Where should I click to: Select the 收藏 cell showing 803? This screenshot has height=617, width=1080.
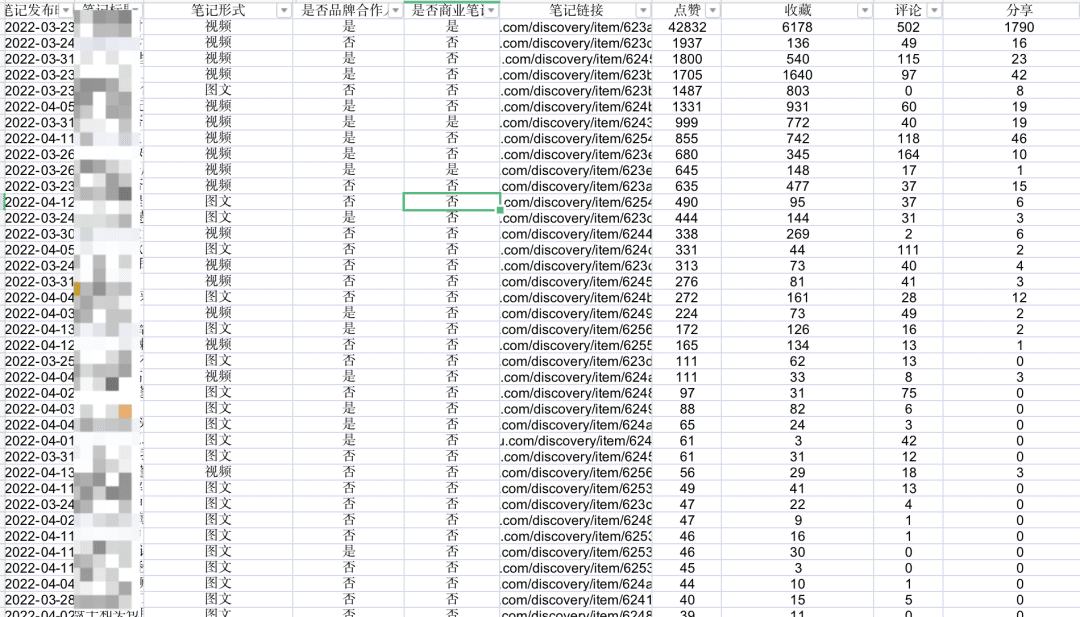[x=798, y=90]
